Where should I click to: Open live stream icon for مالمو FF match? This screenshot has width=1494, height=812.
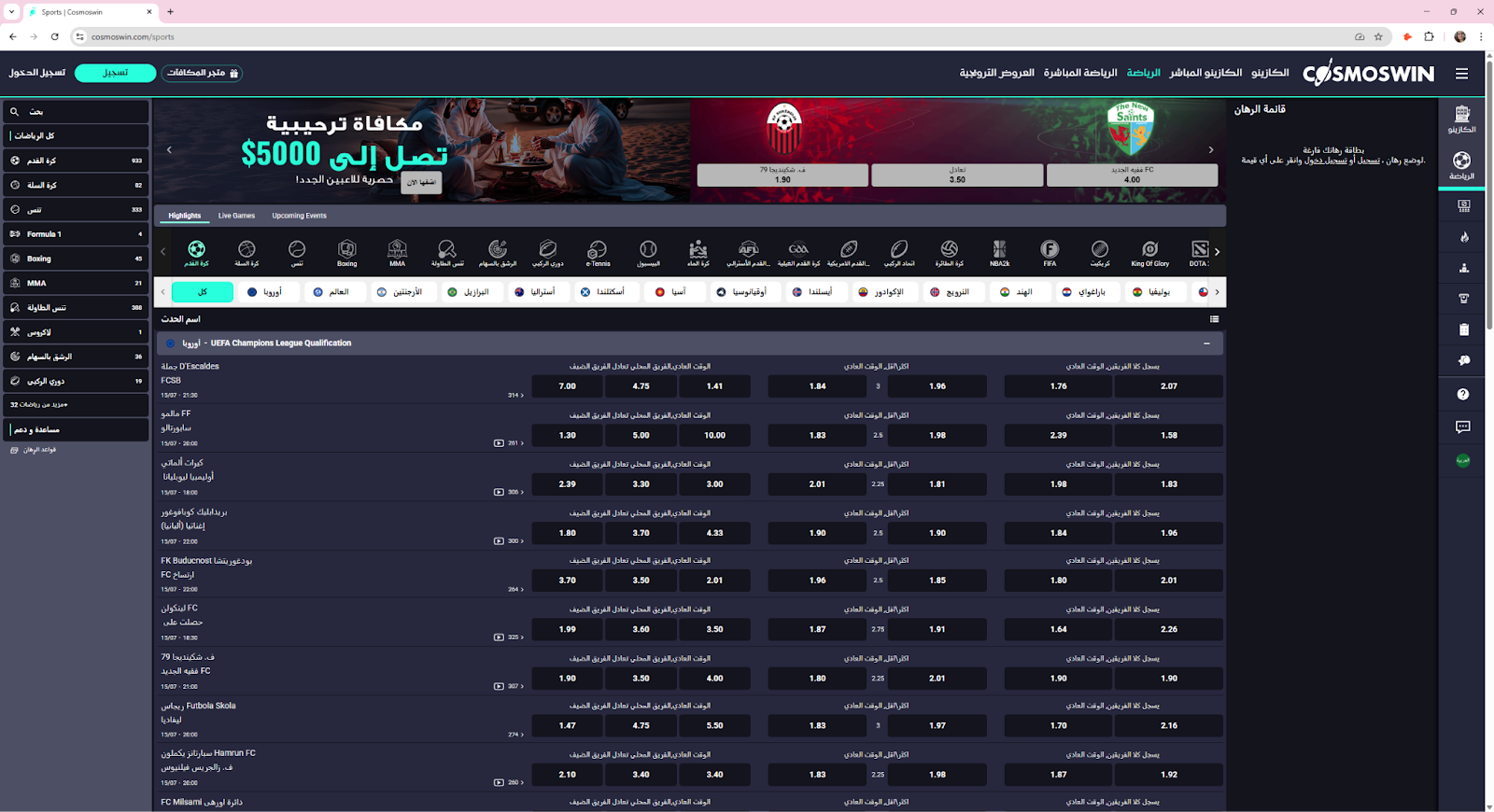[x=499, y=443]
